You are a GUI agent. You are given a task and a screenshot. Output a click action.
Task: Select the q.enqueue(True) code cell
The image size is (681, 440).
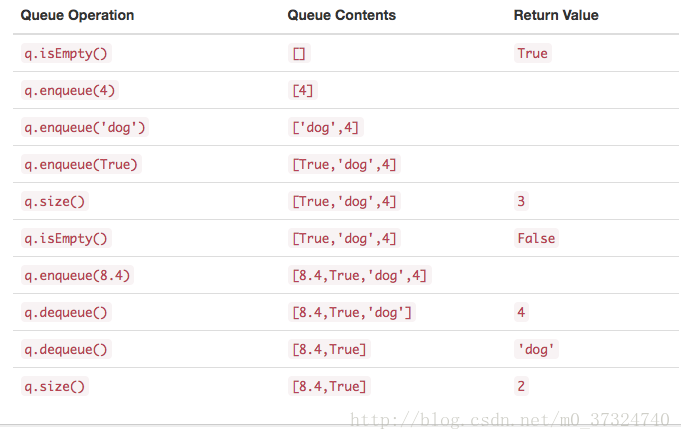point(81,164)
